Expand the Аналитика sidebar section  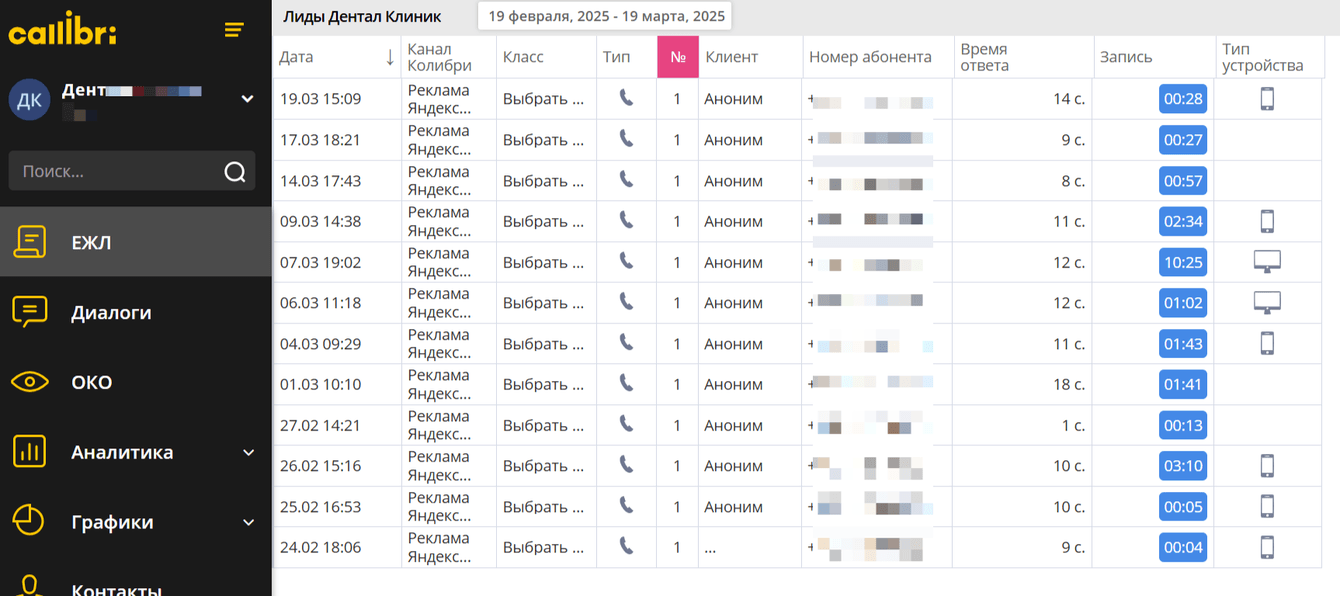248,453
